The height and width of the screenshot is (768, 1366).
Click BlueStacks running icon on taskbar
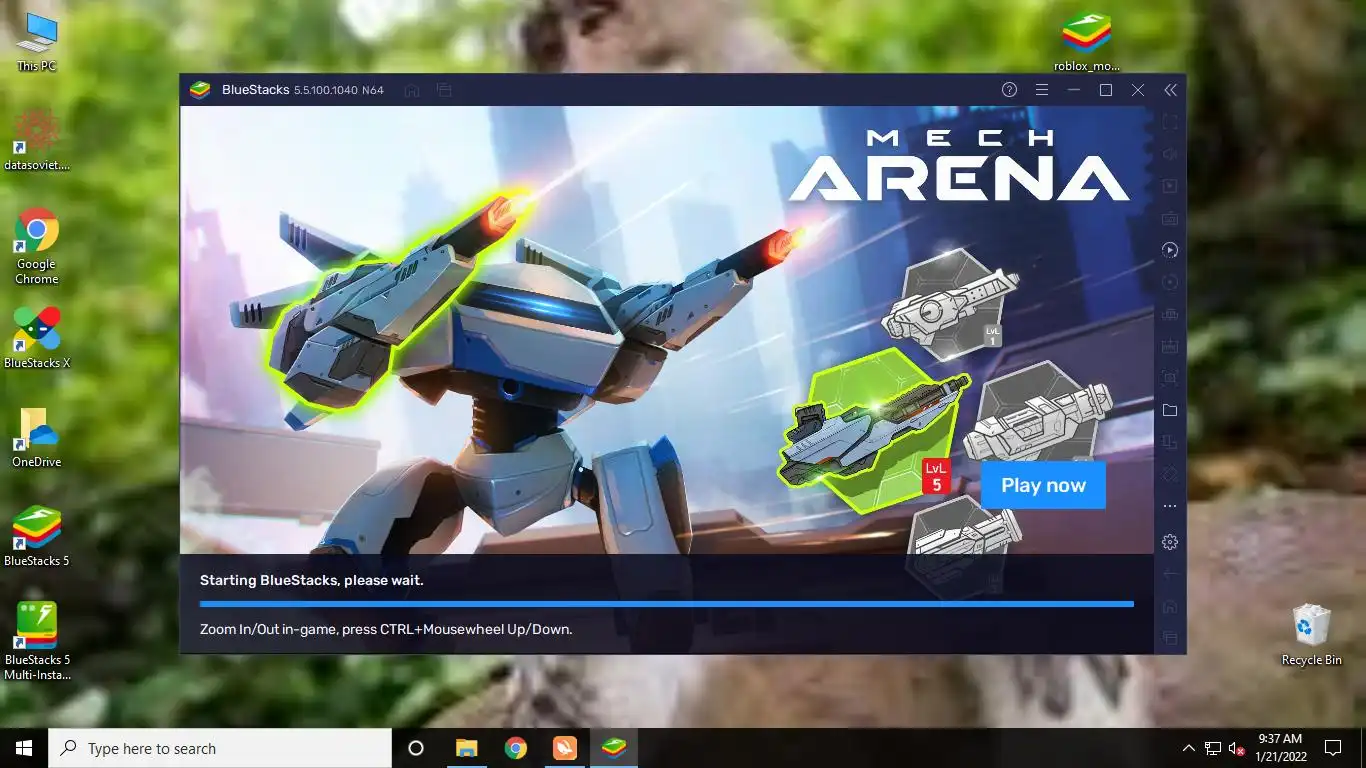click(613, 748)
